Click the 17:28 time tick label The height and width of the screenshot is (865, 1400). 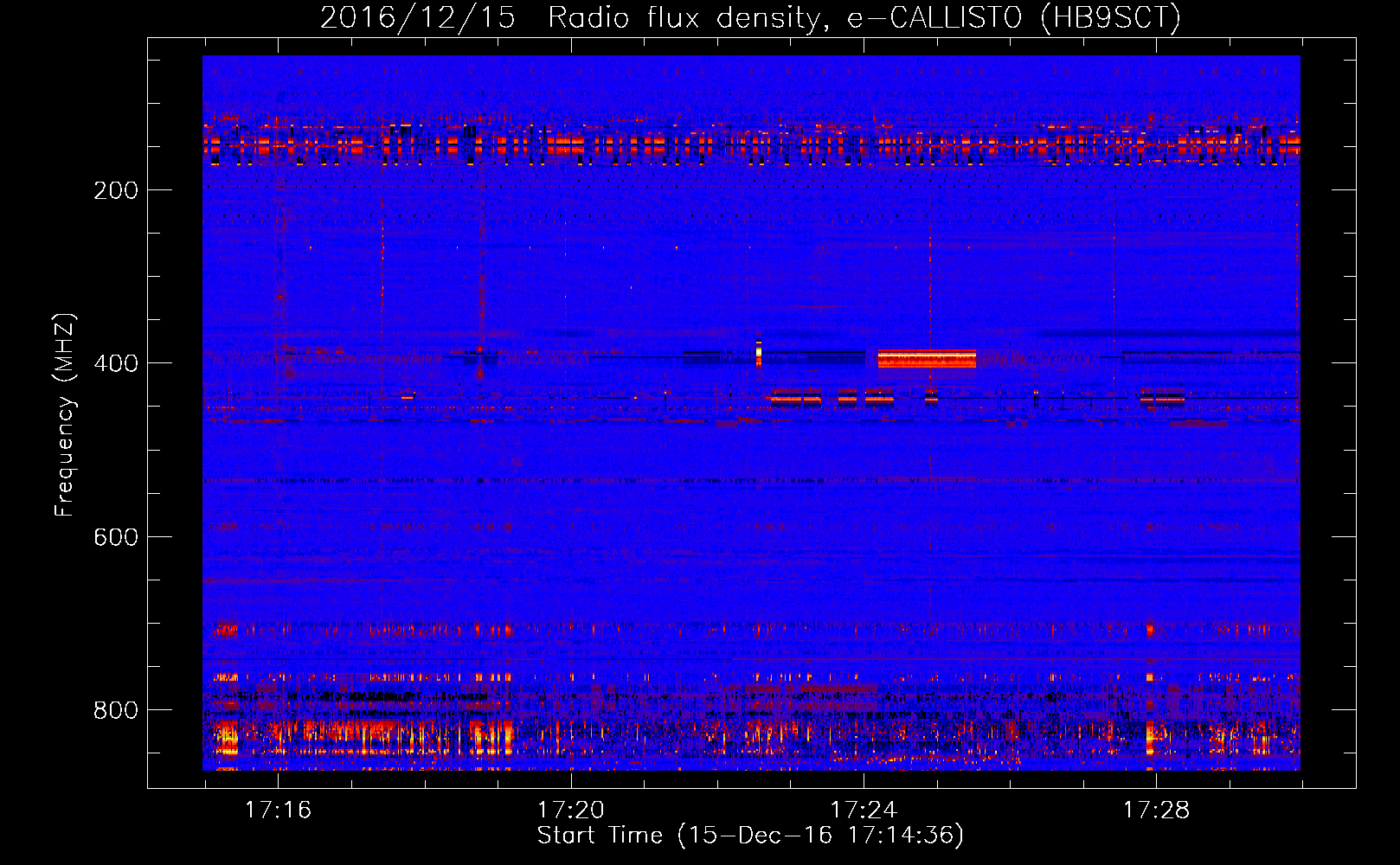tap(1156, 810)
